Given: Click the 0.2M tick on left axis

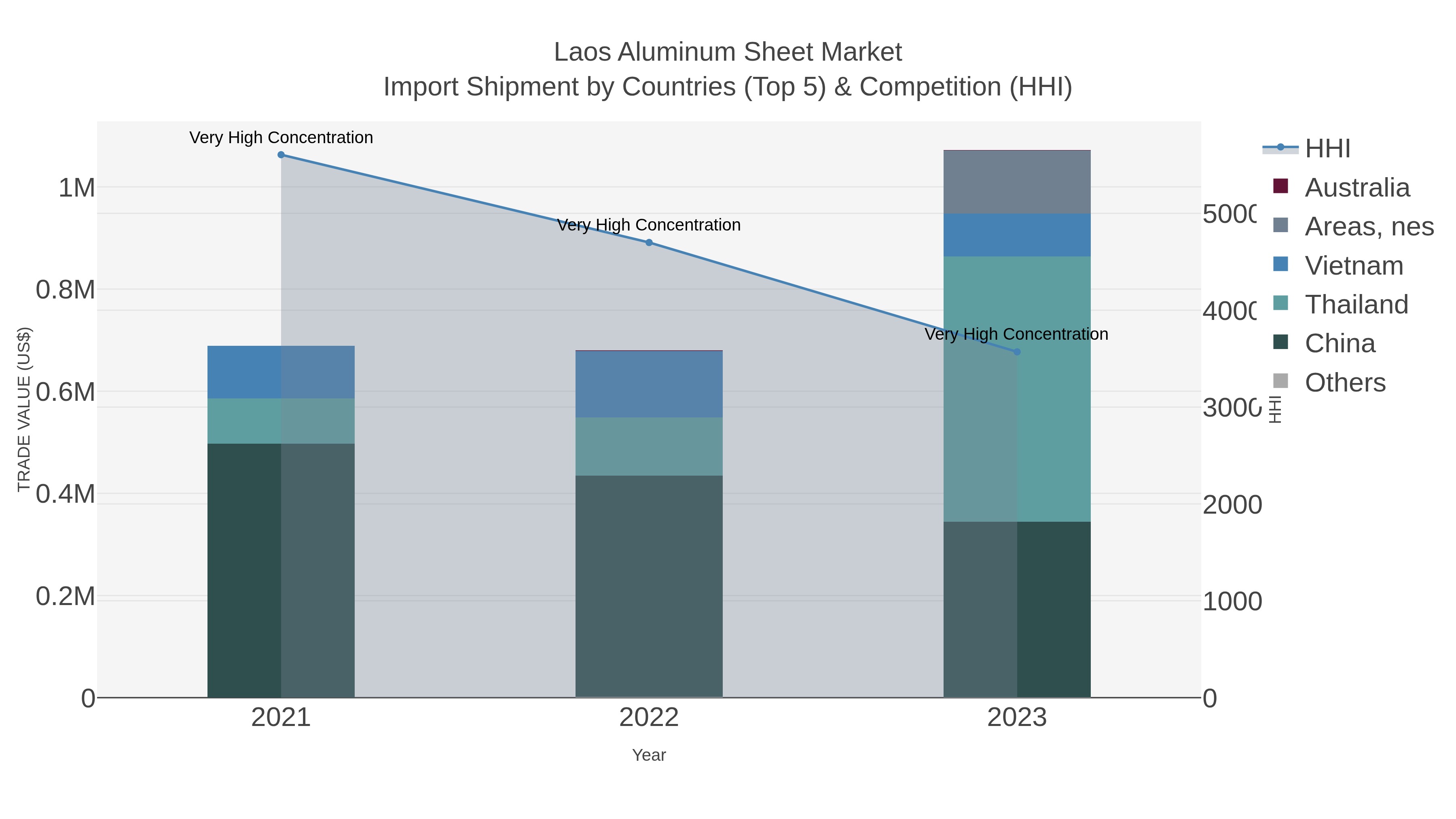Looking at the screenshot, I should (x=66, y=596).
